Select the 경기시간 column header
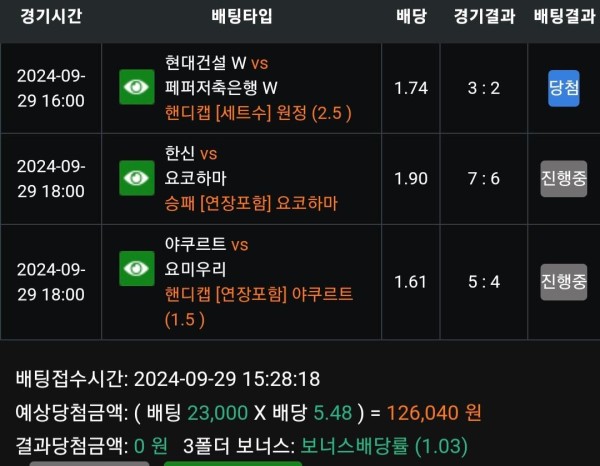 pos(51,16)
